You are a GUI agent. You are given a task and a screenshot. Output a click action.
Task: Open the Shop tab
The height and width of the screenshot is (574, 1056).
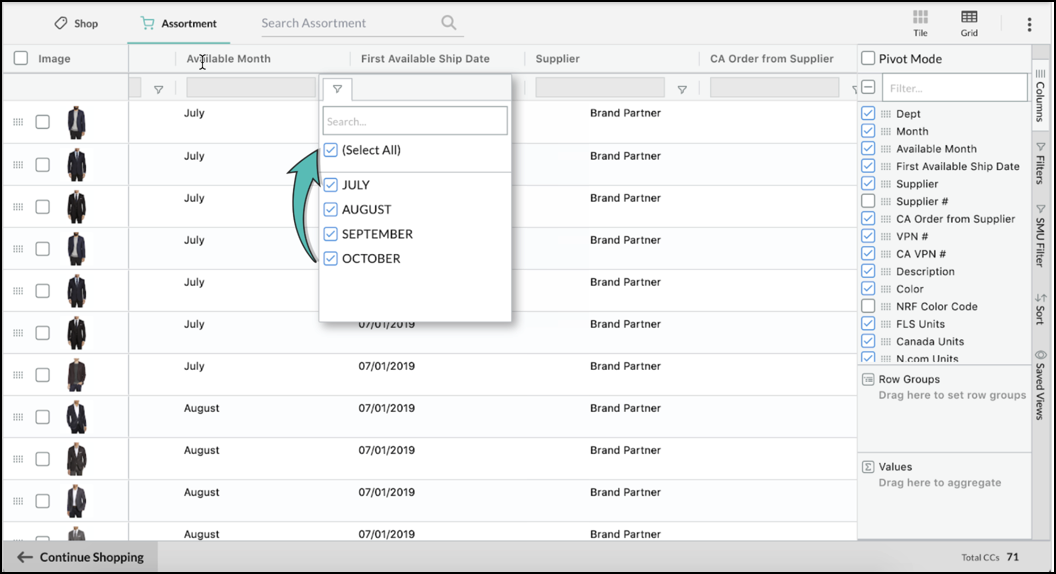[x=76, y=23]
